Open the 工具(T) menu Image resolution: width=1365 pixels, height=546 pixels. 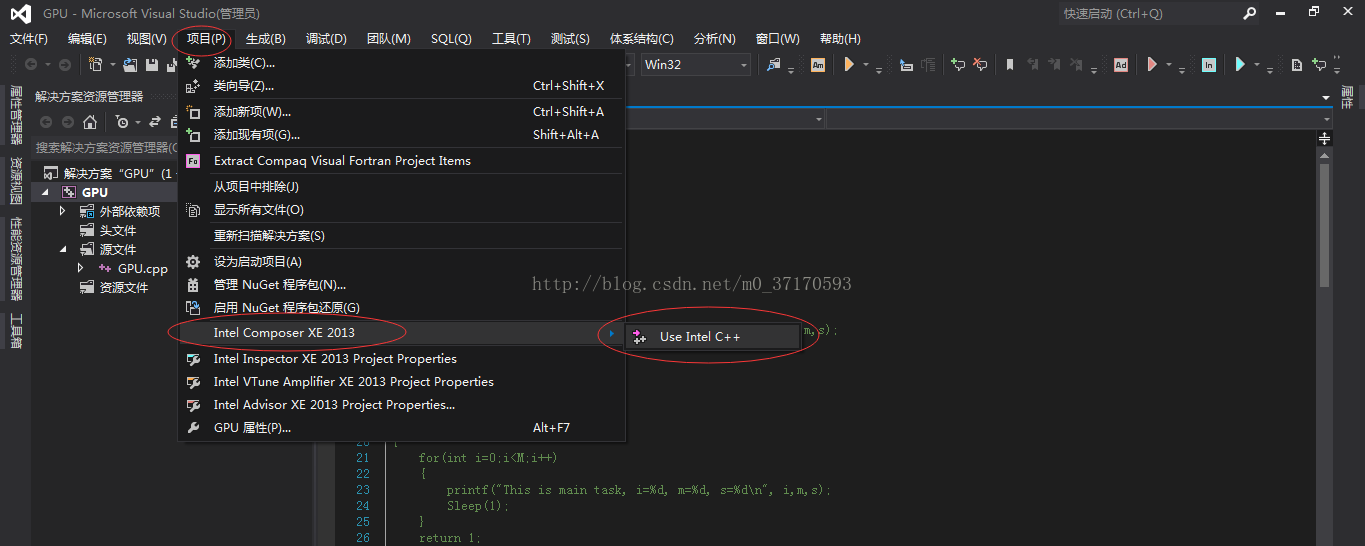[511, 39]
